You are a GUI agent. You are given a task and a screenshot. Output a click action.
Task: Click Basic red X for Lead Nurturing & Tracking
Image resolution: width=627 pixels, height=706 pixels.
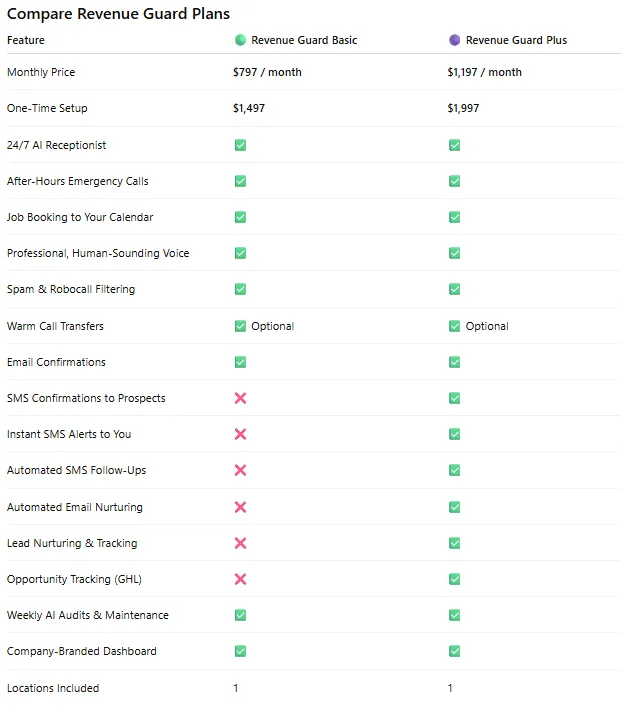[240, 543]
